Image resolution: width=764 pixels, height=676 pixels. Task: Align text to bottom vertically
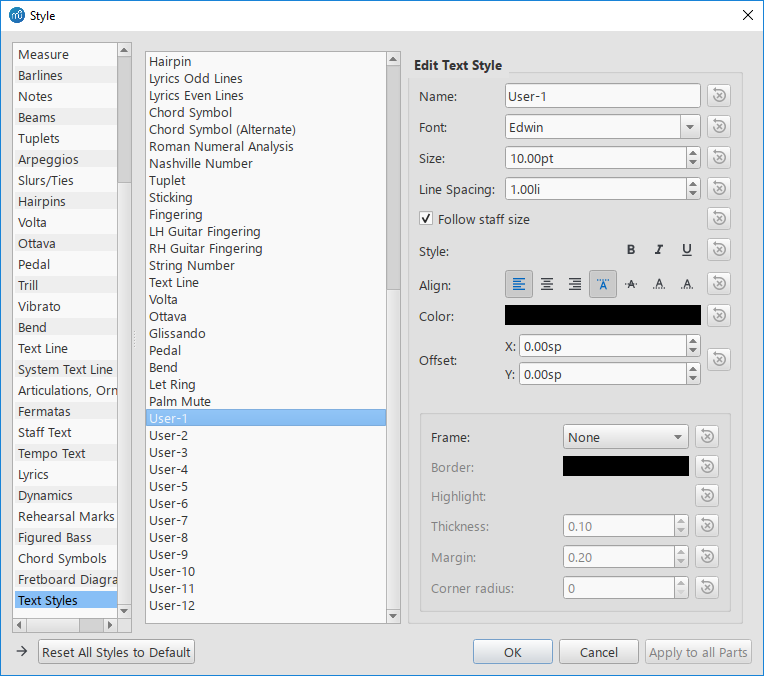point(687,284)
